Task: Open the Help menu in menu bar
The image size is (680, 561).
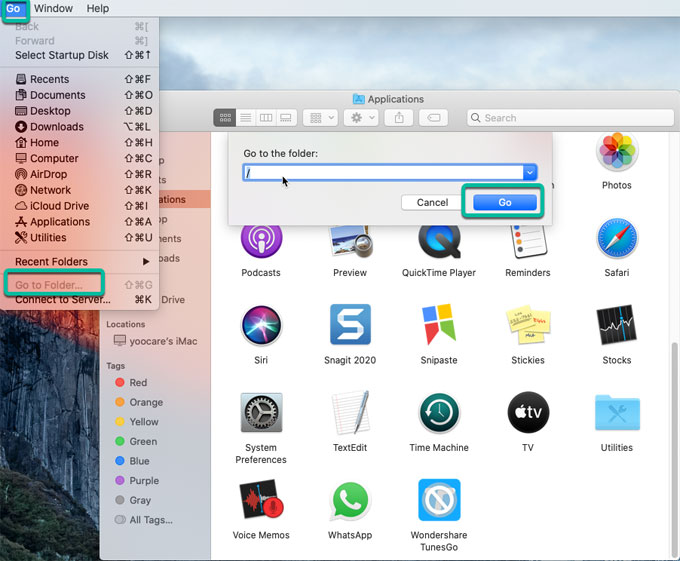Action: coord(98,8)
